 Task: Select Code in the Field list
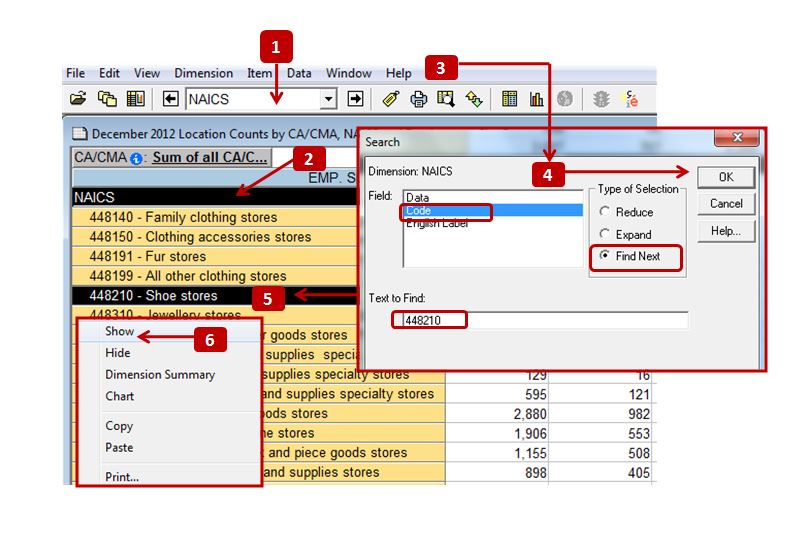(493, 211)
